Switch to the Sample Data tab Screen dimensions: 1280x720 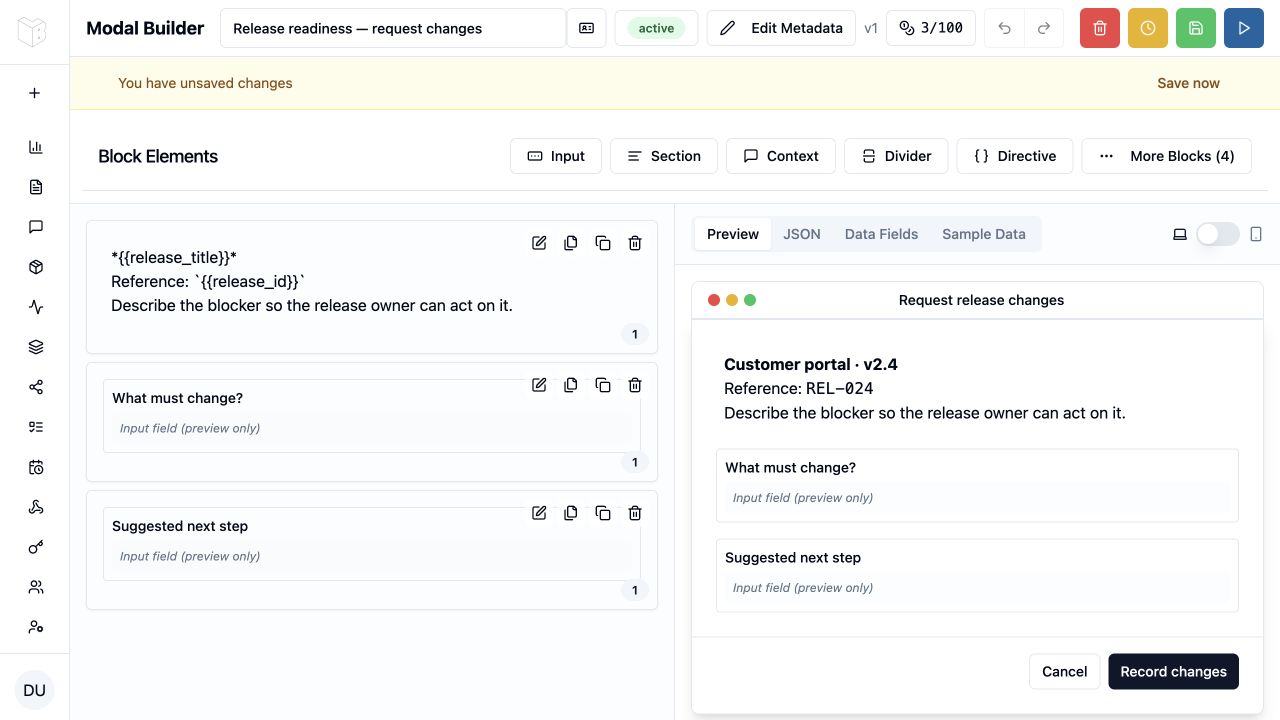click(x=984, y=234)
